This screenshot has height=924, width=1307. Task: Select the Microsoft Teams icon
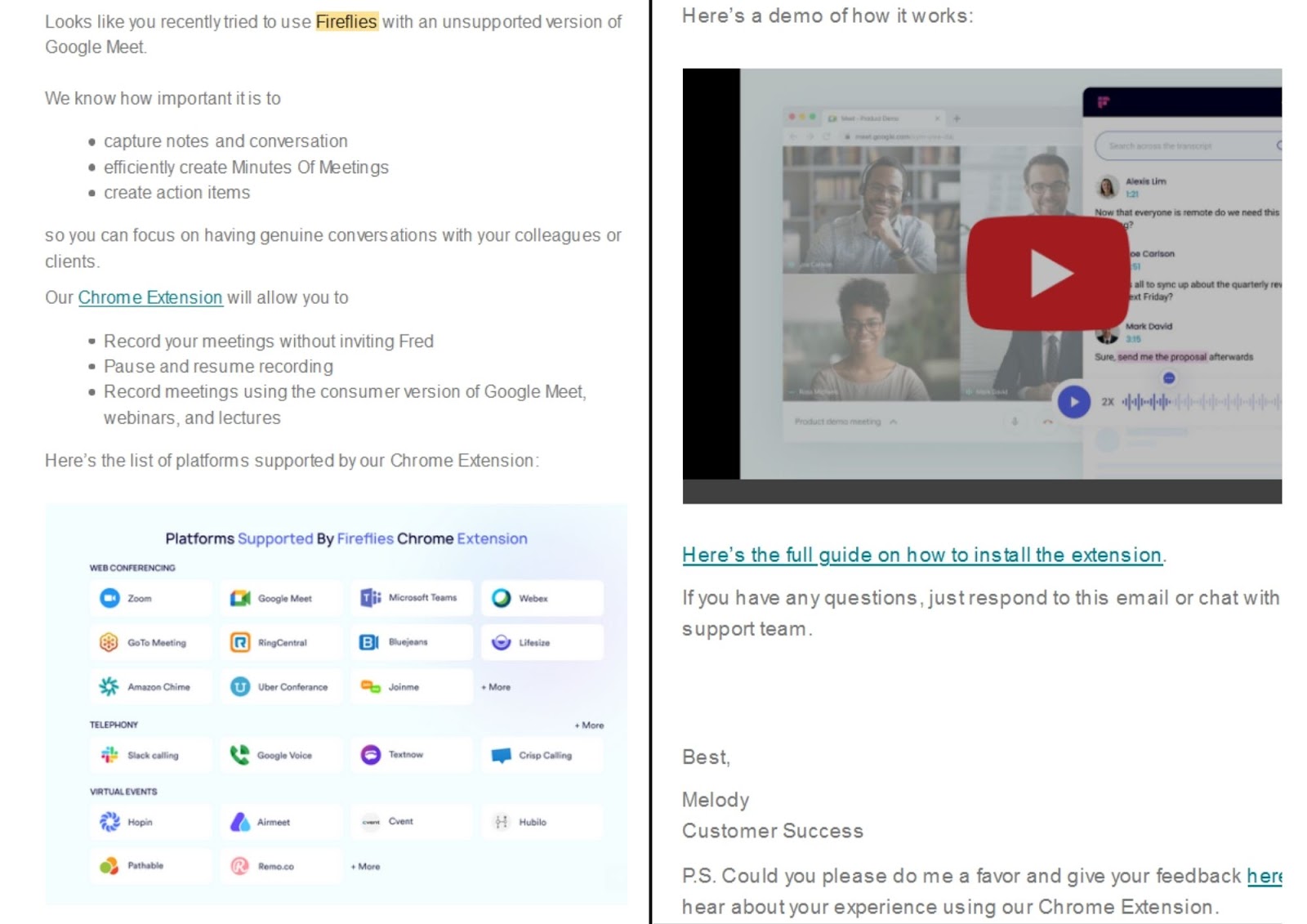pyautogui.click(x=371, y=598)
